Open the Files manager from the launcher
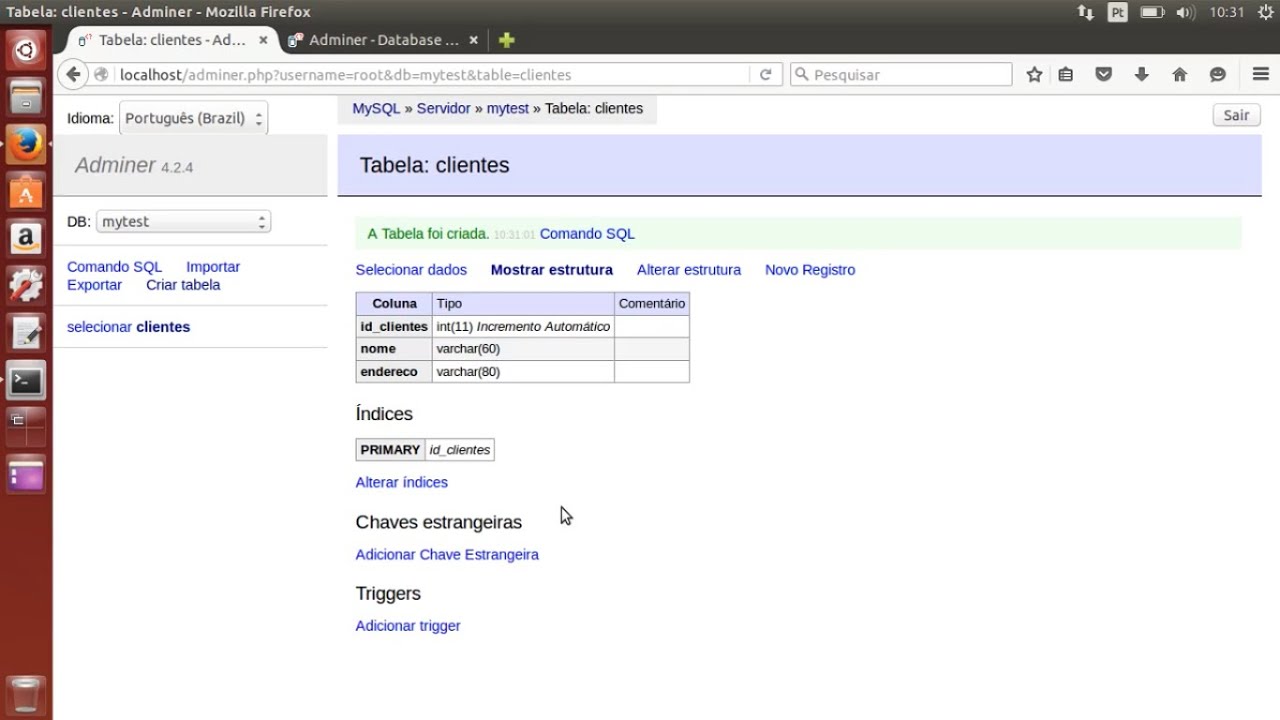Viewport: 1280px width, 720px height. [x=26, y=98]
